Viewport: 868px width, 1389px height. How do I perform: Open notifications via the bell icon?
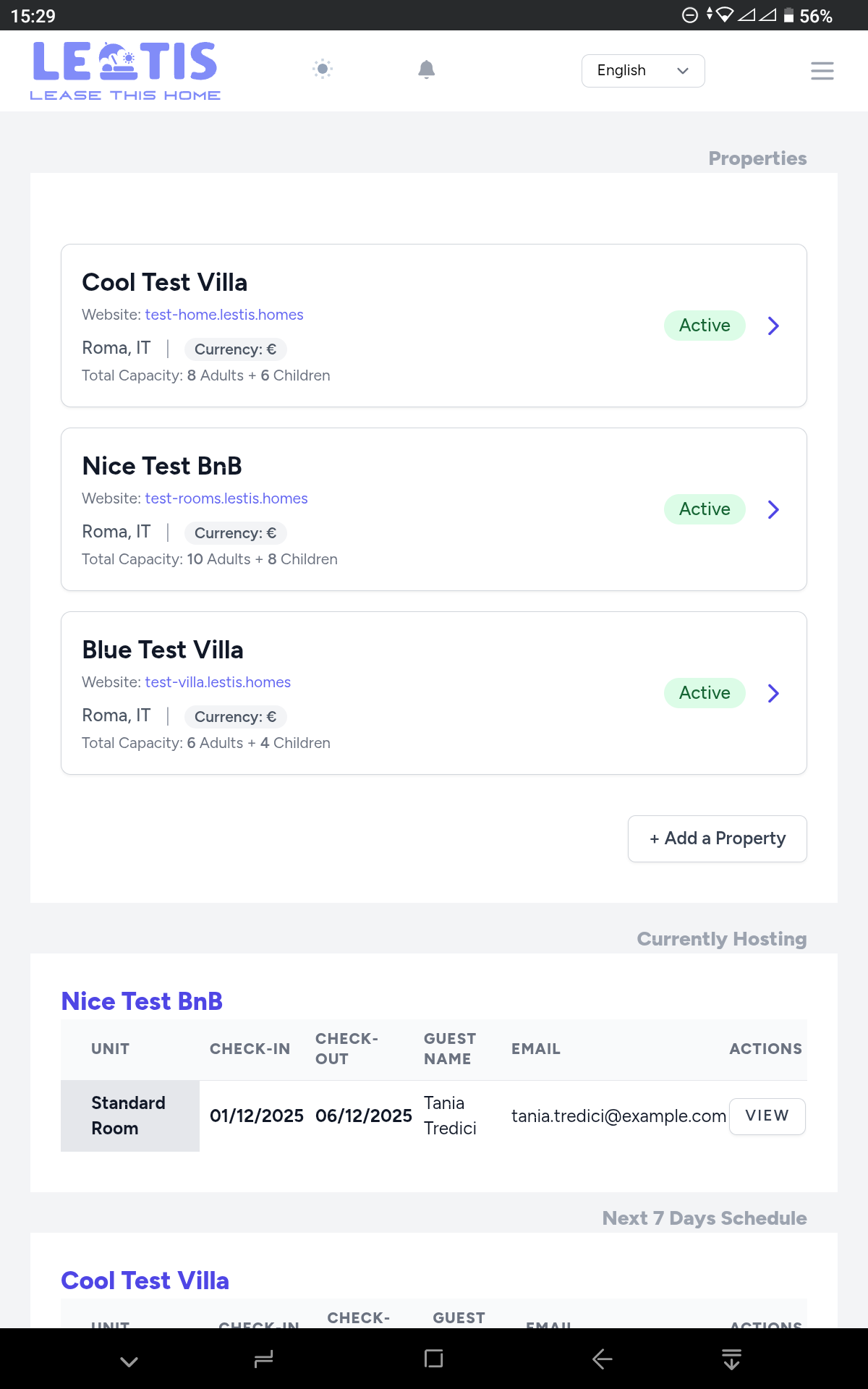426,69
